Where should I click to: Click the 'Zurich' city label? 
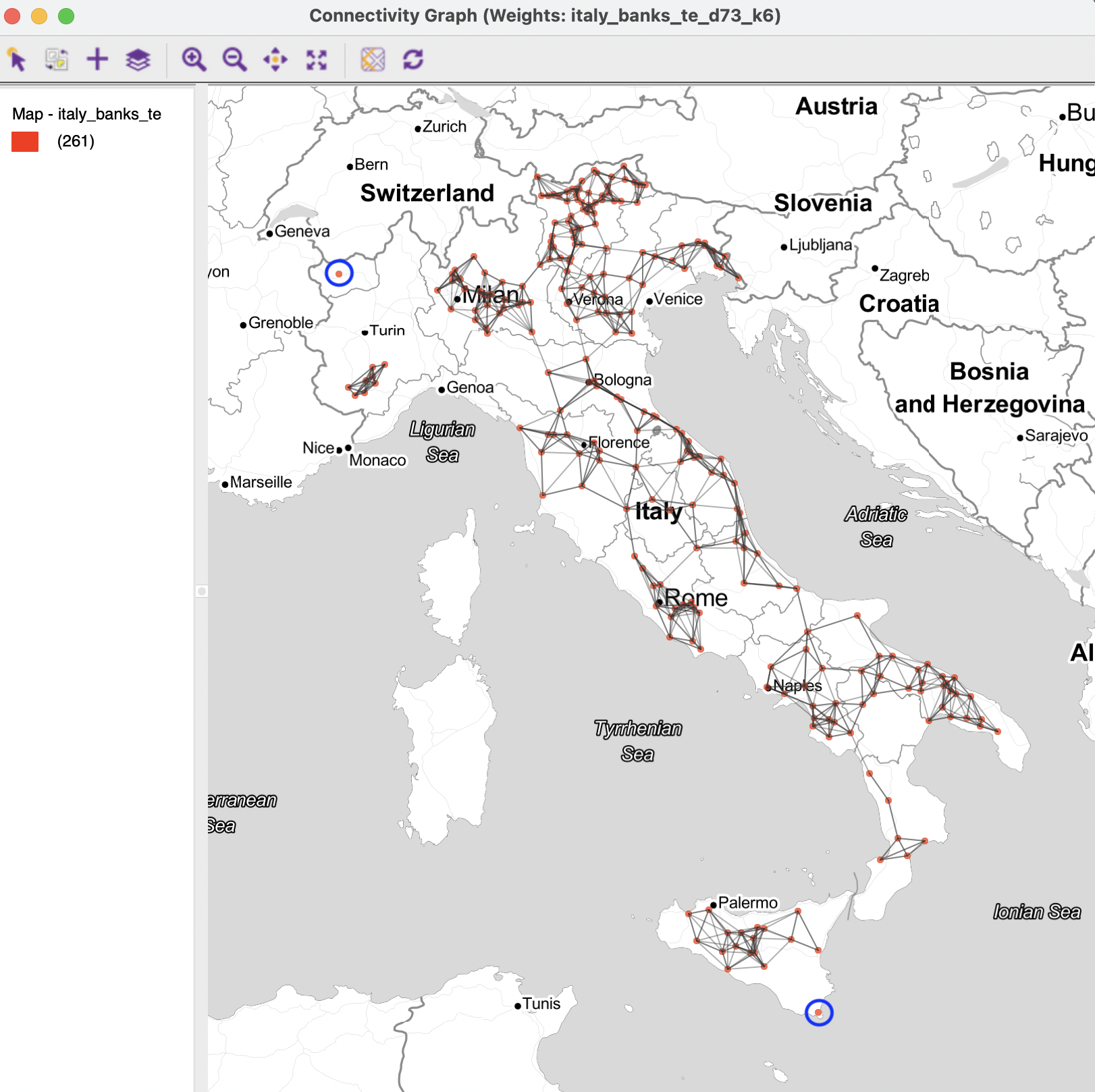(x=444, y=127)
